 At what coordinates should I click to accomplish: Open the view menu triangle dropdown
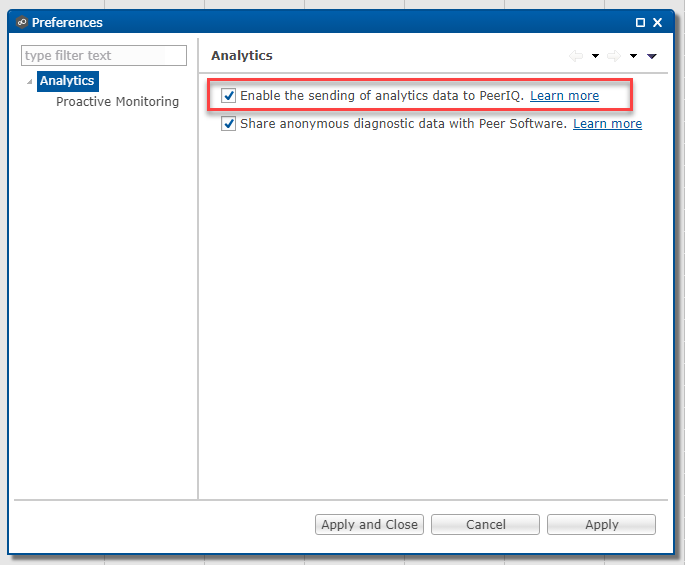[652, 56]
